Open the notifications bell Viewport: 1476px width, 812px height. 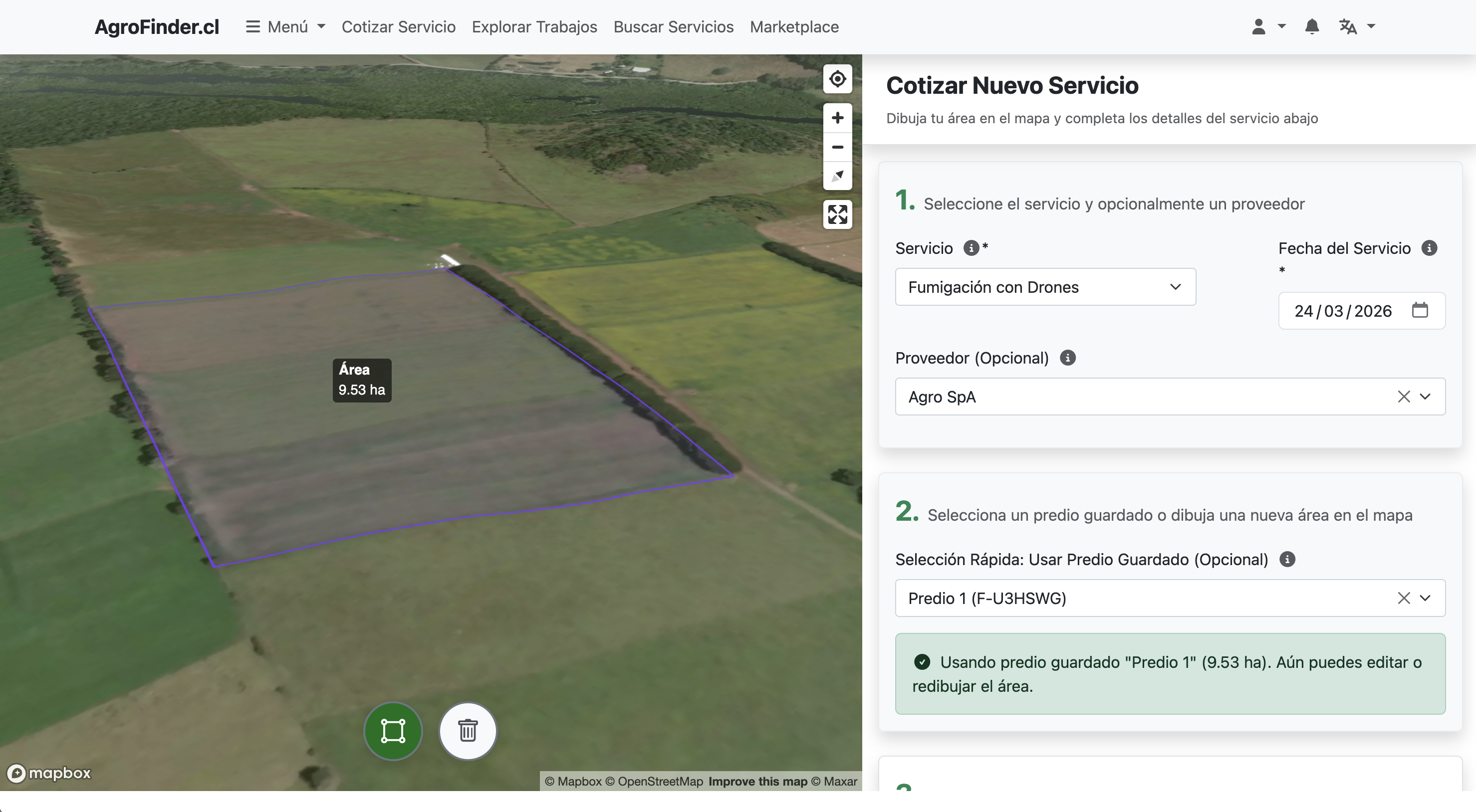click(x=1311, y=26)
